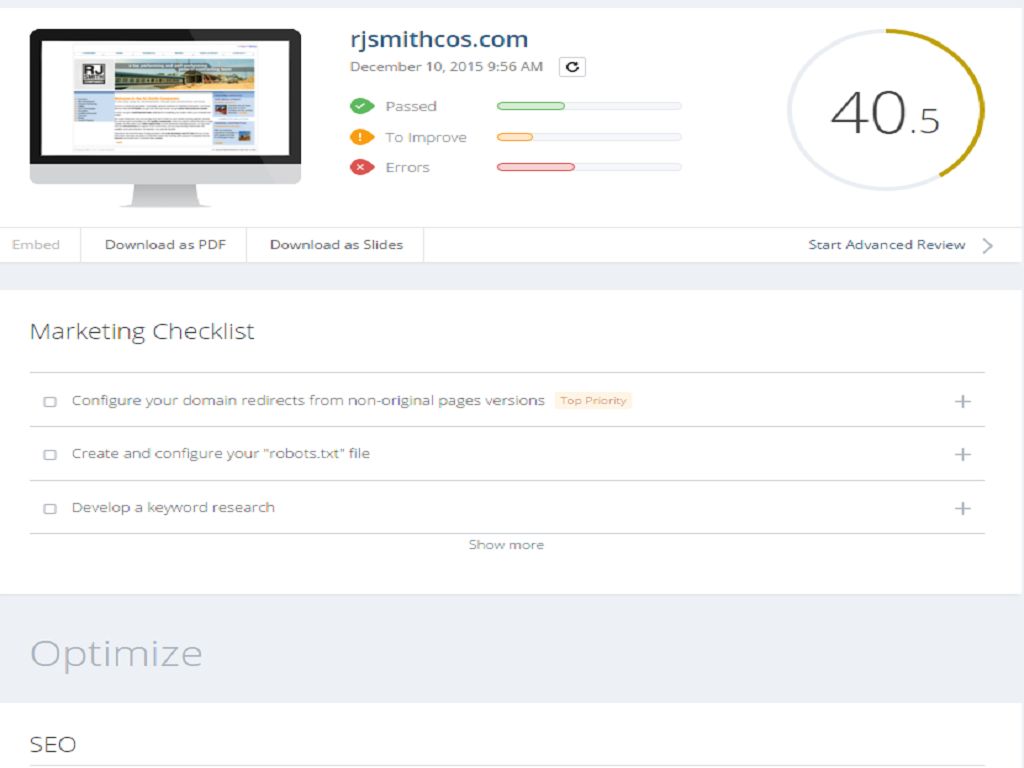Click the 'To Improve' label
This screenshot has width=1024, height=768.
(426, 137)
